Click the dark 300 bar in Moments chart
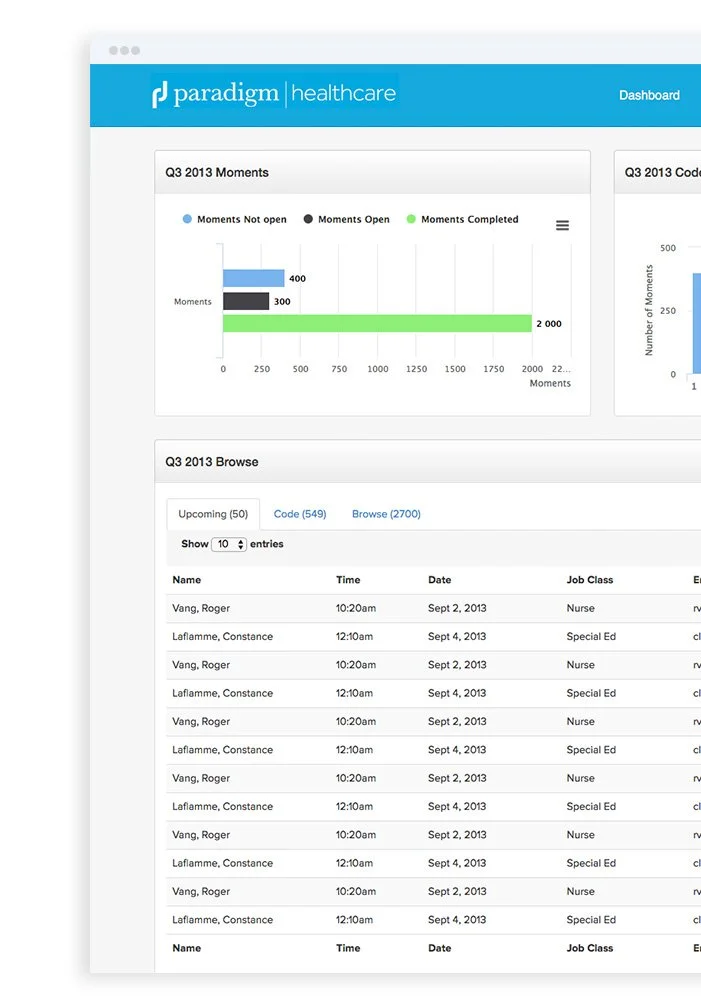This screenshot has height=1008, width=701. pos(246,301)
